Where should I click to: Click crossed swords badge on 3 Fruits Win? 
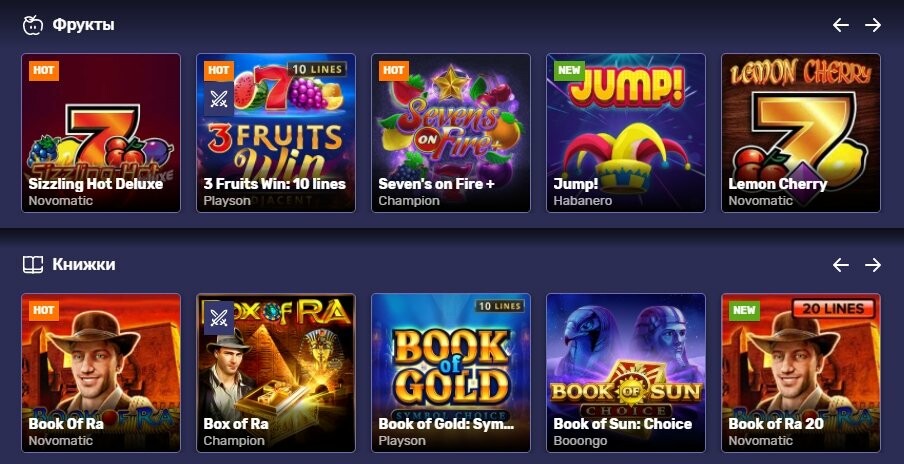[219, 99]
